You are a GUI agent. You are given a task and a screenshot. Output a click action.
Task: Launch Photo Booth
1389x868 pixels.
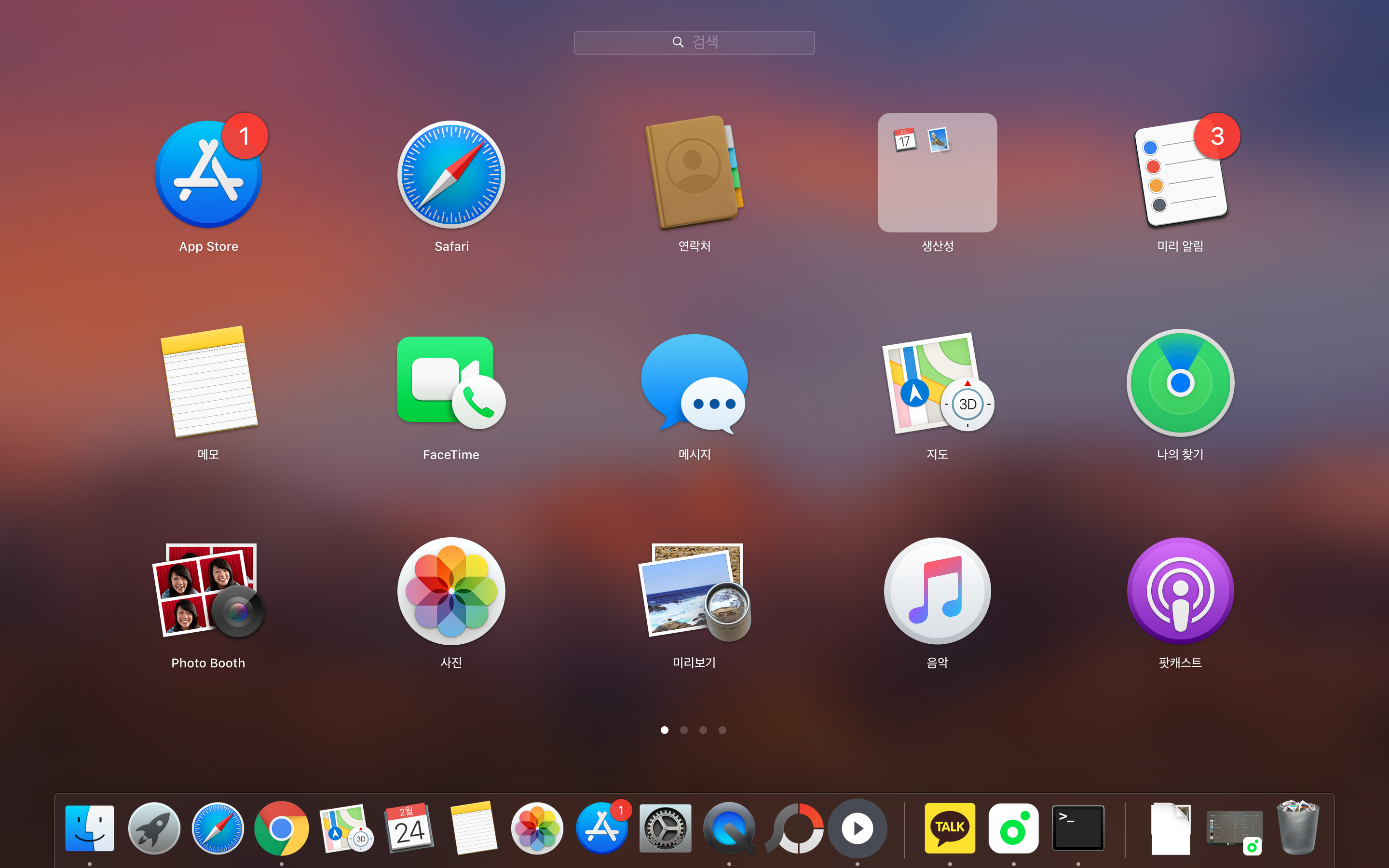click(208, 591)
